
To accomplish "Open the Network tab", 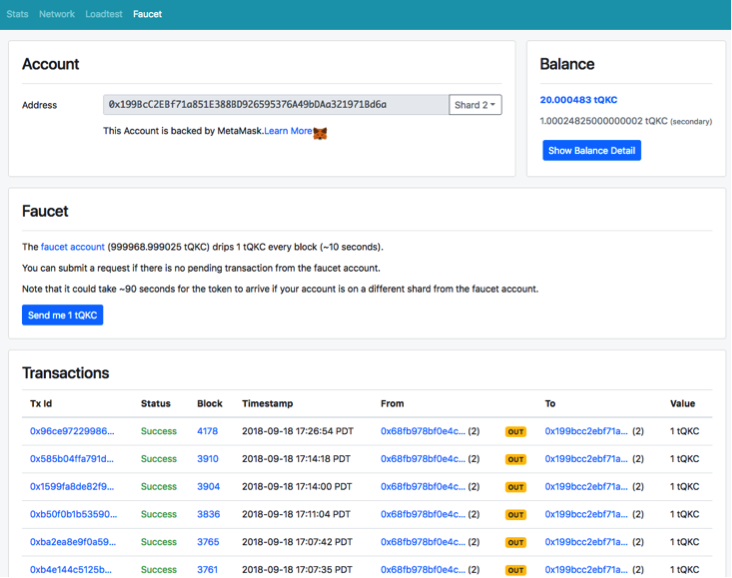I will tap(57, 14).
